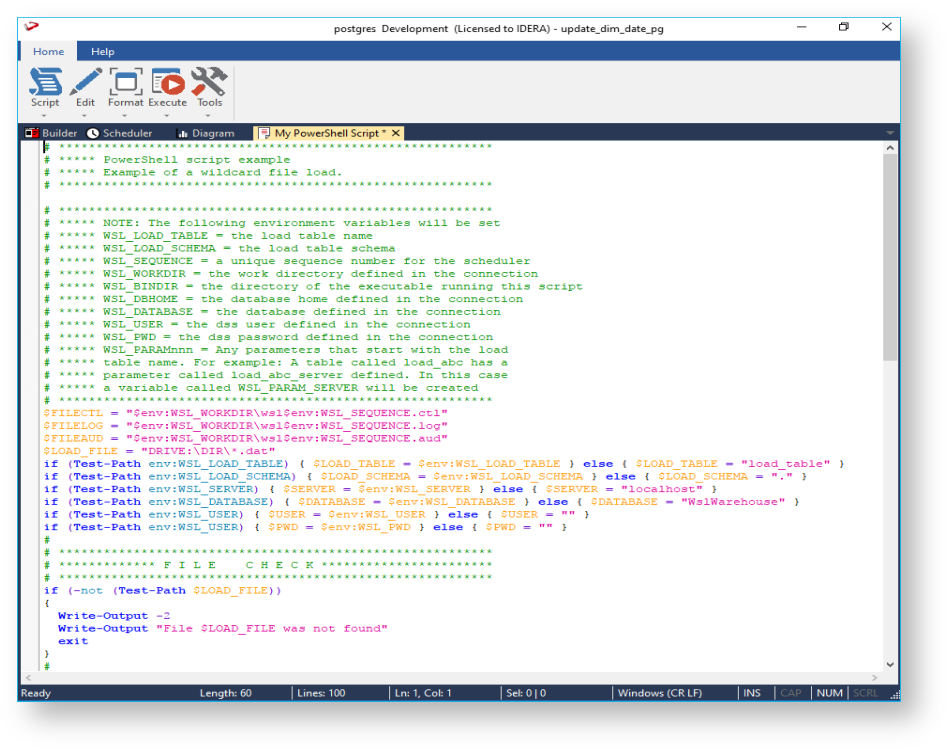Switch to the Builder tab

(x=51, y=133)
